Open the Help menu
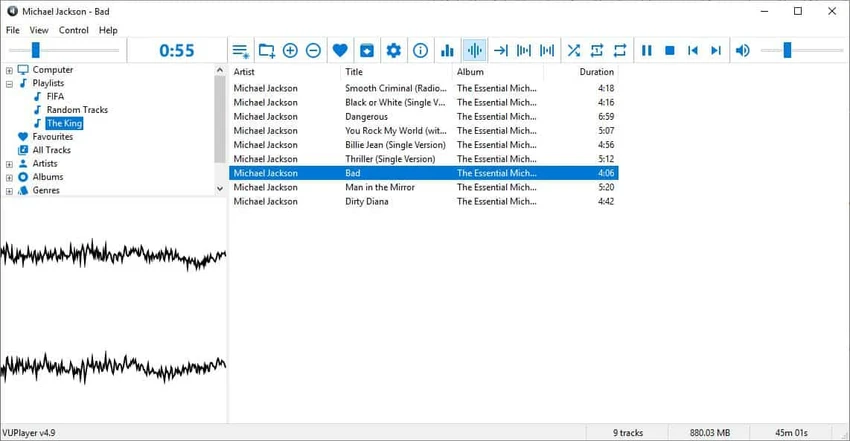Screen dimensions: 850x441 point(108,30)
